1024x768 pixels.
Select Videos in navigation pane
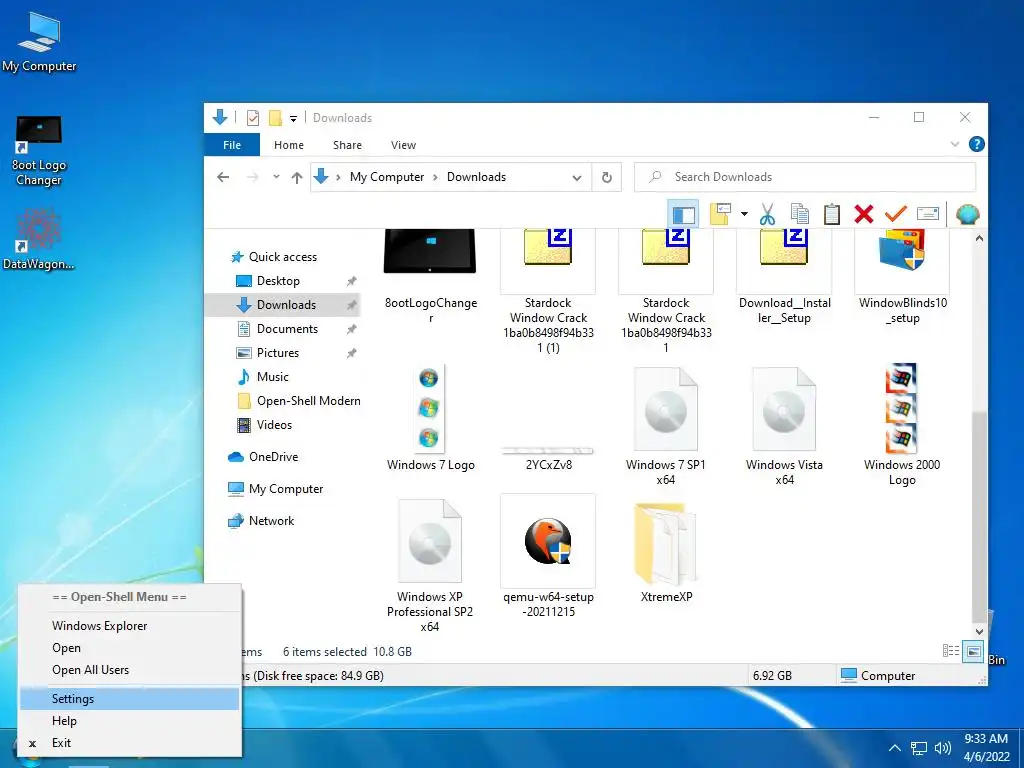tap(274, 424)
